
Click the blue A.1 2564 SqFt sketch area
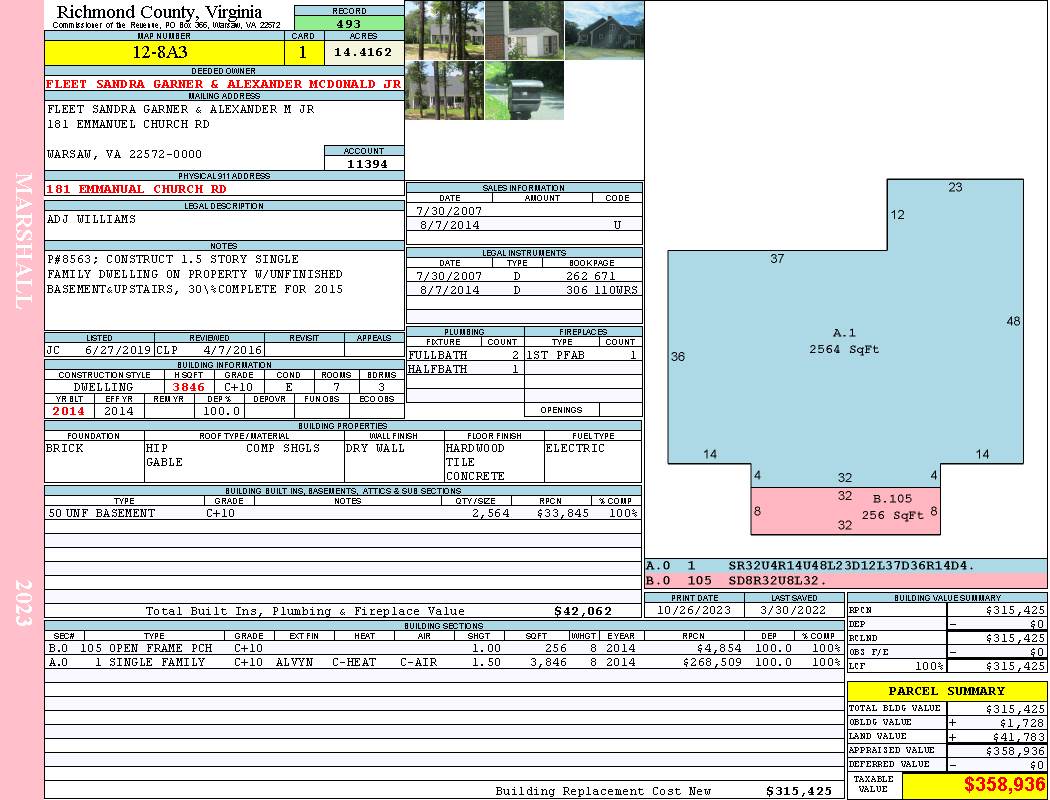843,341
